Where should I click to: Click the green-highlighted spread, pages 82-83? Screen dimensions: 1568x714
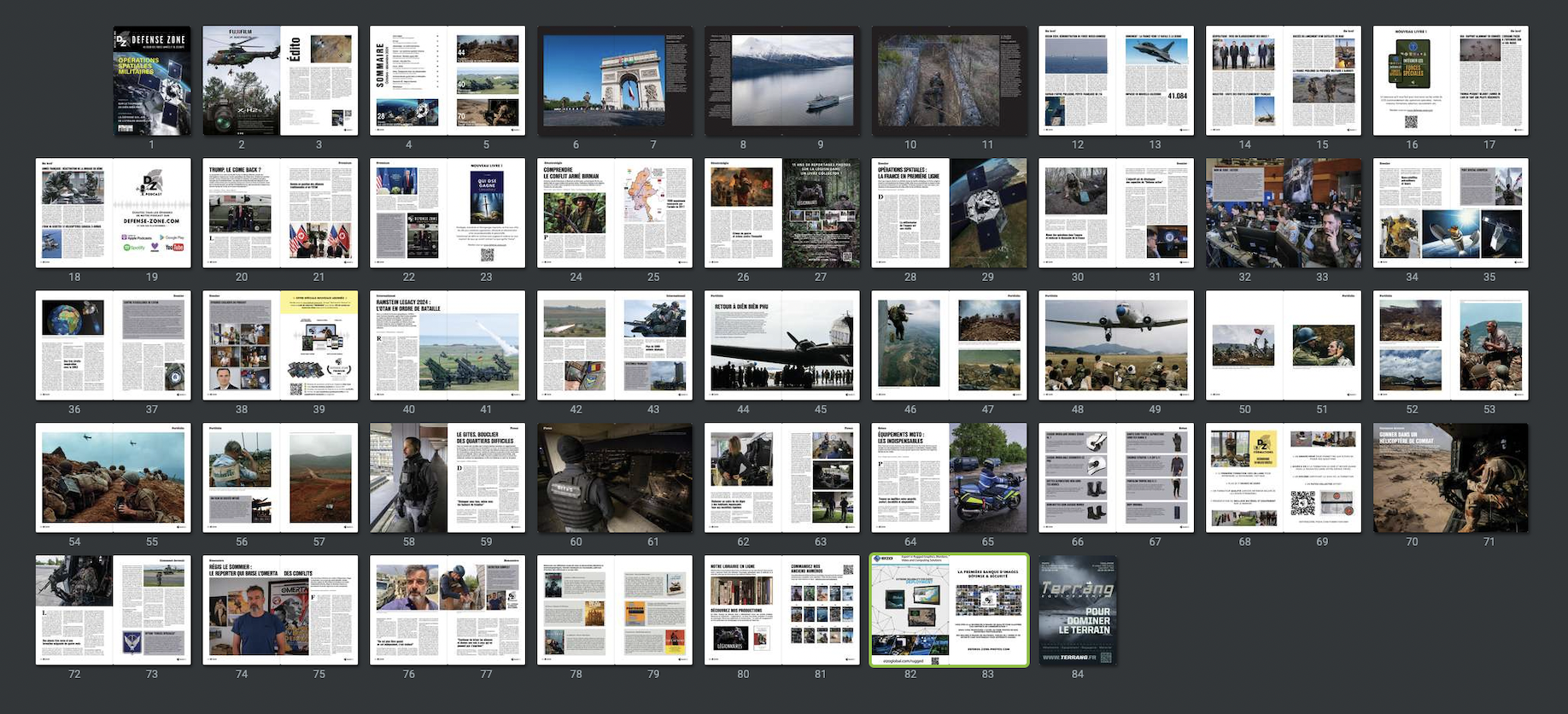(949, 610)
